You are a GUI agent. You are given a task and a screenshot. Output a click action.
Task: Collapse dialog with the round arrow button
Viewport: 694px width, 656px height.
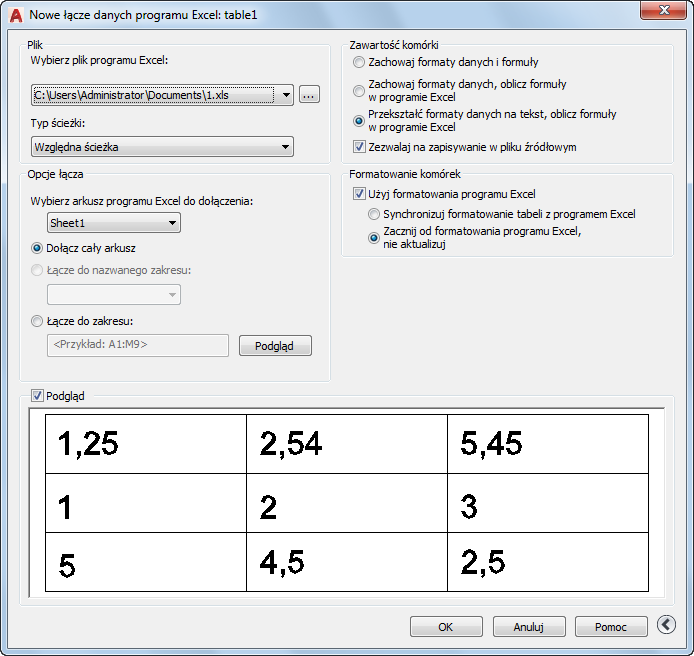(666, 625)
